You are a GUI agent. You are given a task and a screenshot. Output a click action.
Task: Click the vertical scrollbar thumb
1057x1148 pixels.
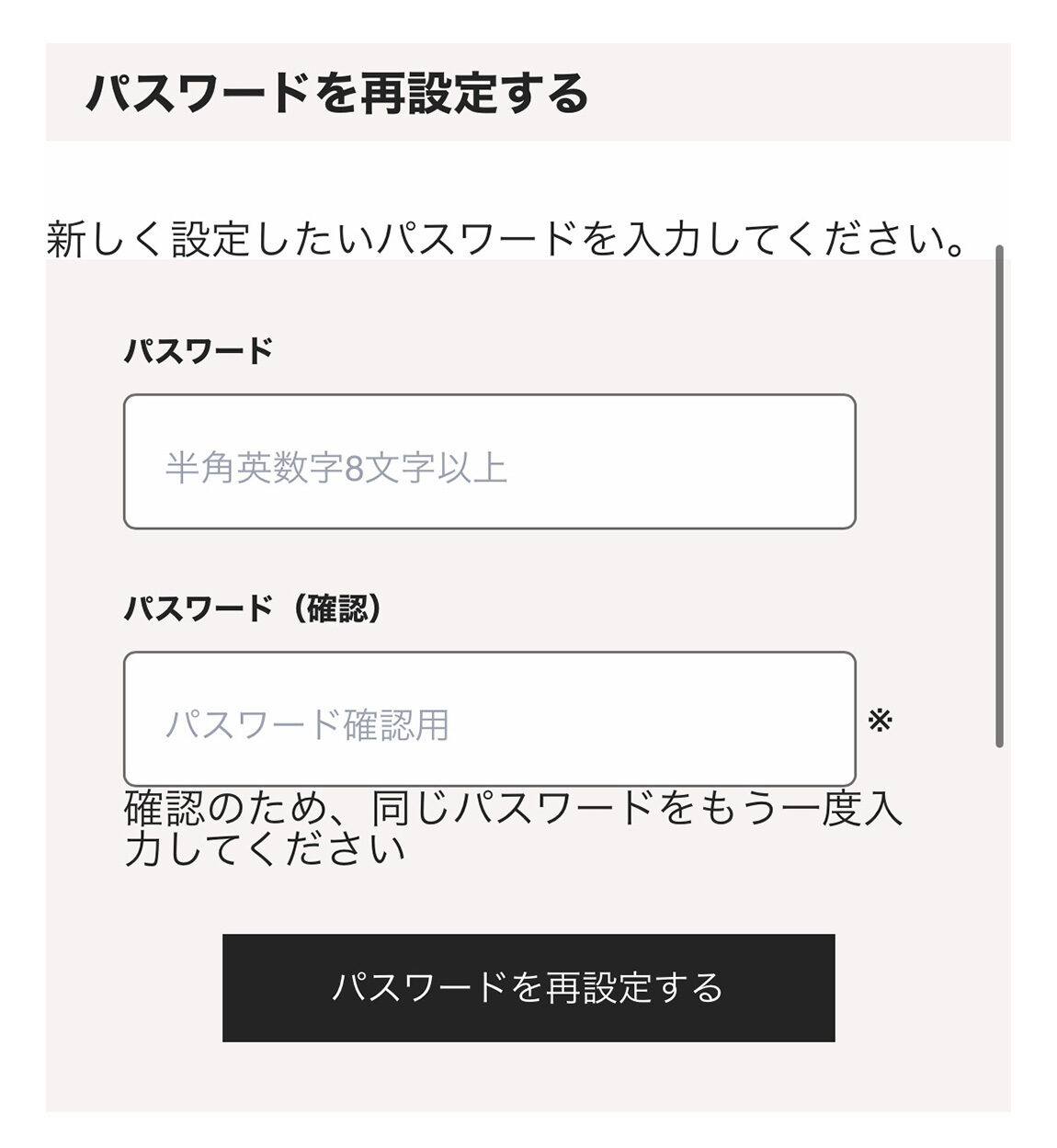tap(999, 496)
